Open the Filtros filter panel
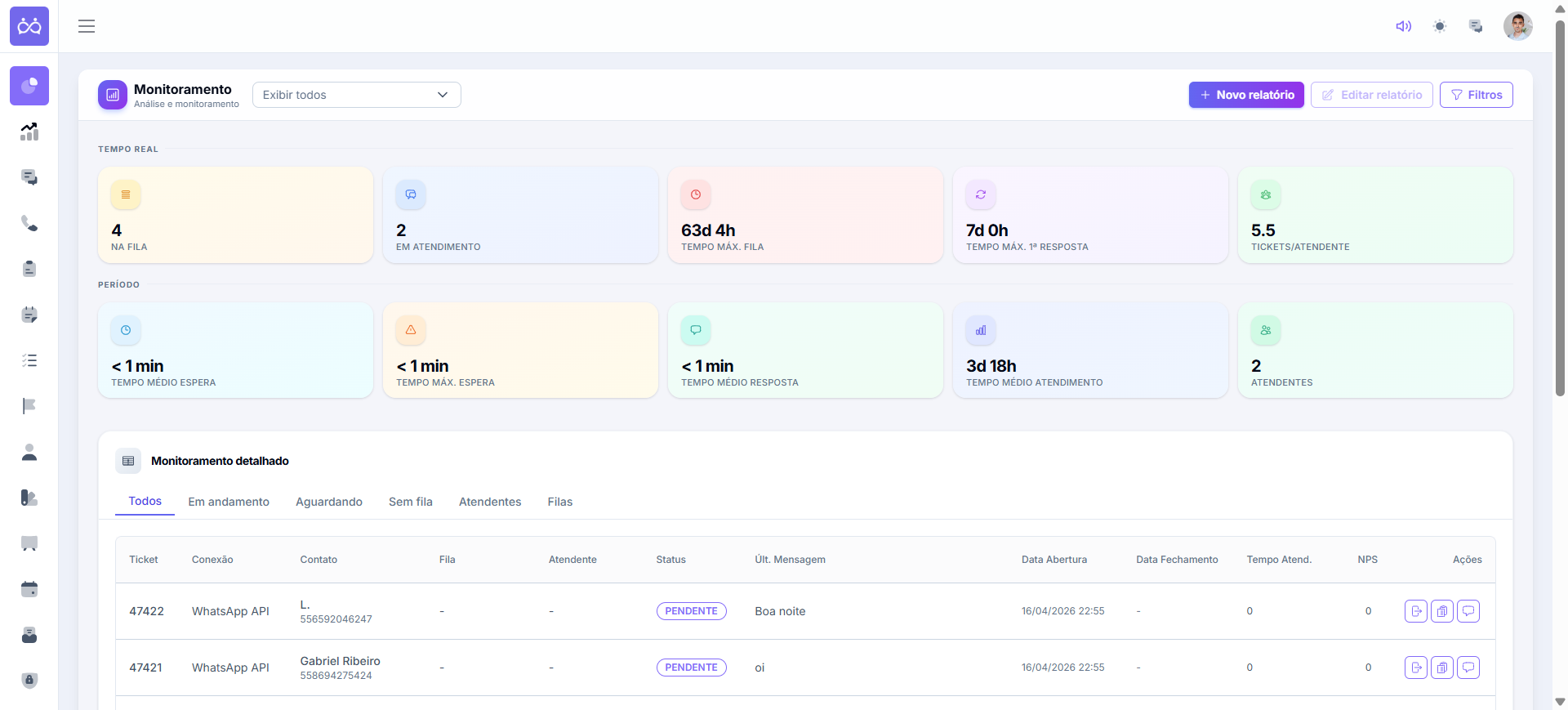1568x710 pixels. [1476, 95]
